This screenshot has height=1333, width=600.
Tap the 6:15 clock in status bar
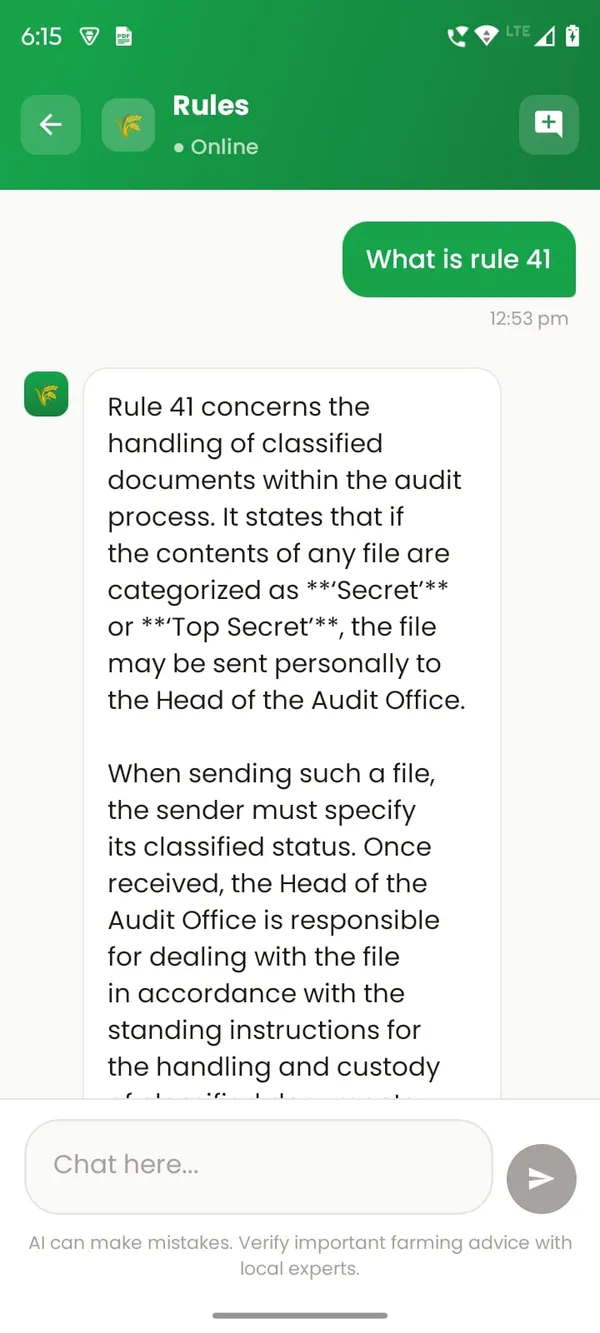[41, 37]
